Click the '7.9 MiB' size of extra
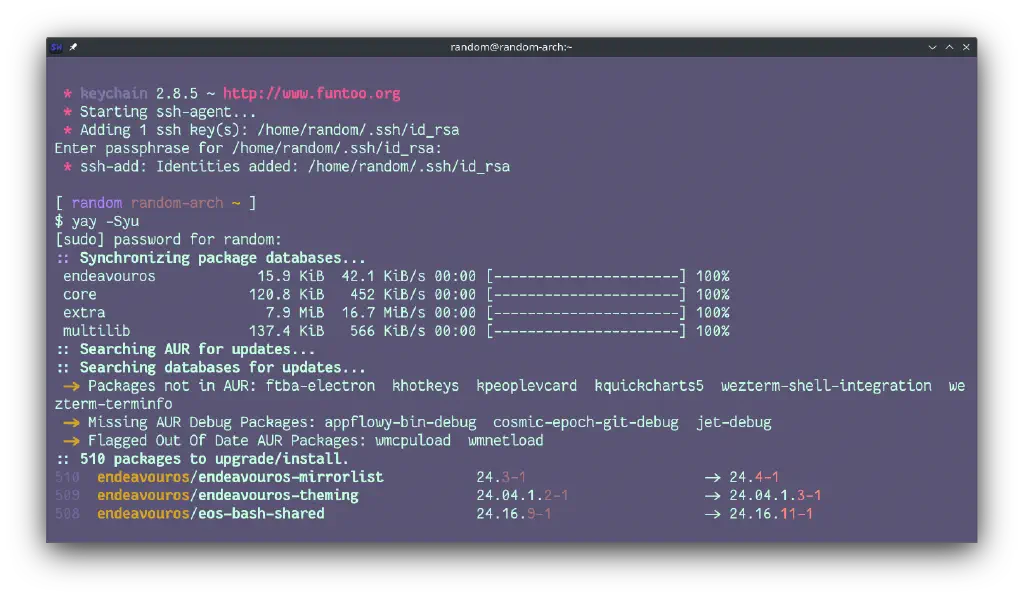This screenshot has width=1024, height=598. click(295, 313)
